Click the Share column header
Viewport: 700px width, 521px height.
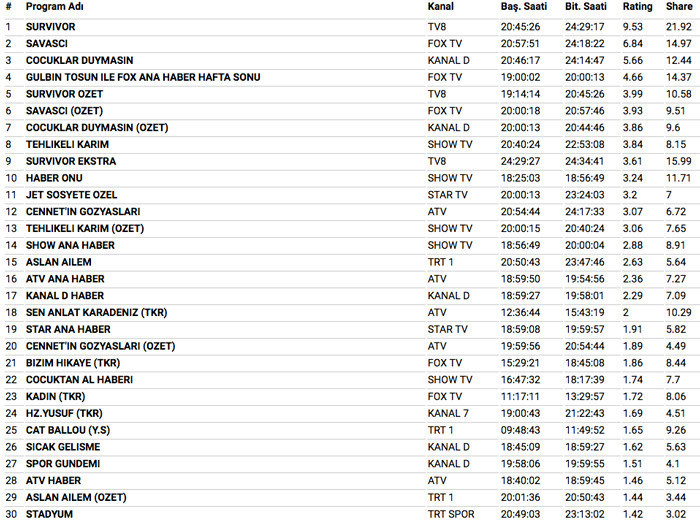(678, 7)
